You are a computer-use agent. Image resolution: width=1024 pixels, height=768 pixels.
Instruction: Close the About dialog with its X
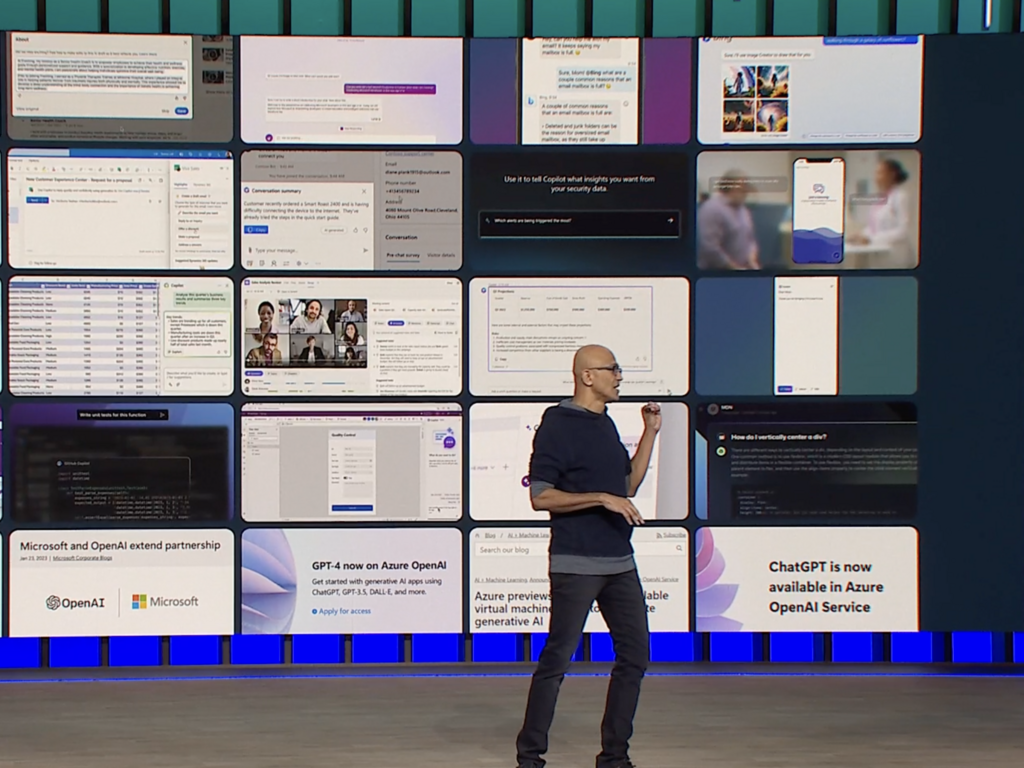click(185, 42)
